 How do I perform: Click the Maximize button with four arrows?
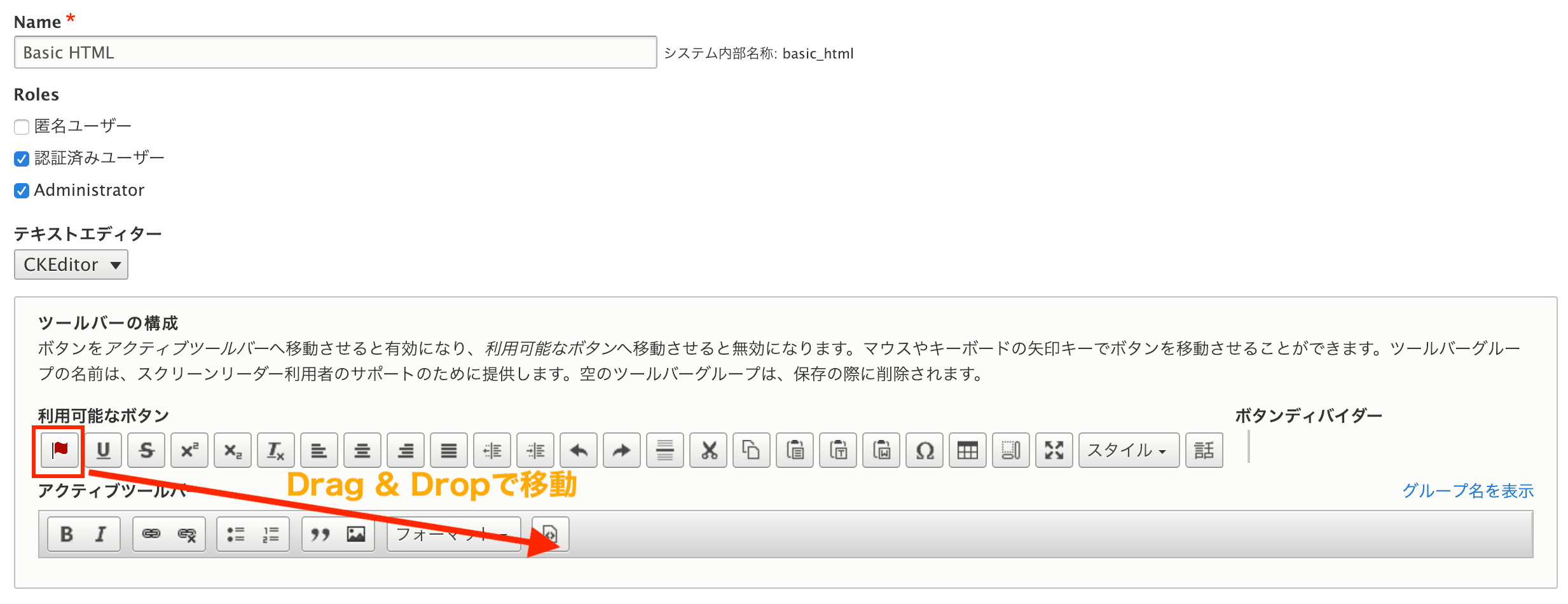point(1054,451)
